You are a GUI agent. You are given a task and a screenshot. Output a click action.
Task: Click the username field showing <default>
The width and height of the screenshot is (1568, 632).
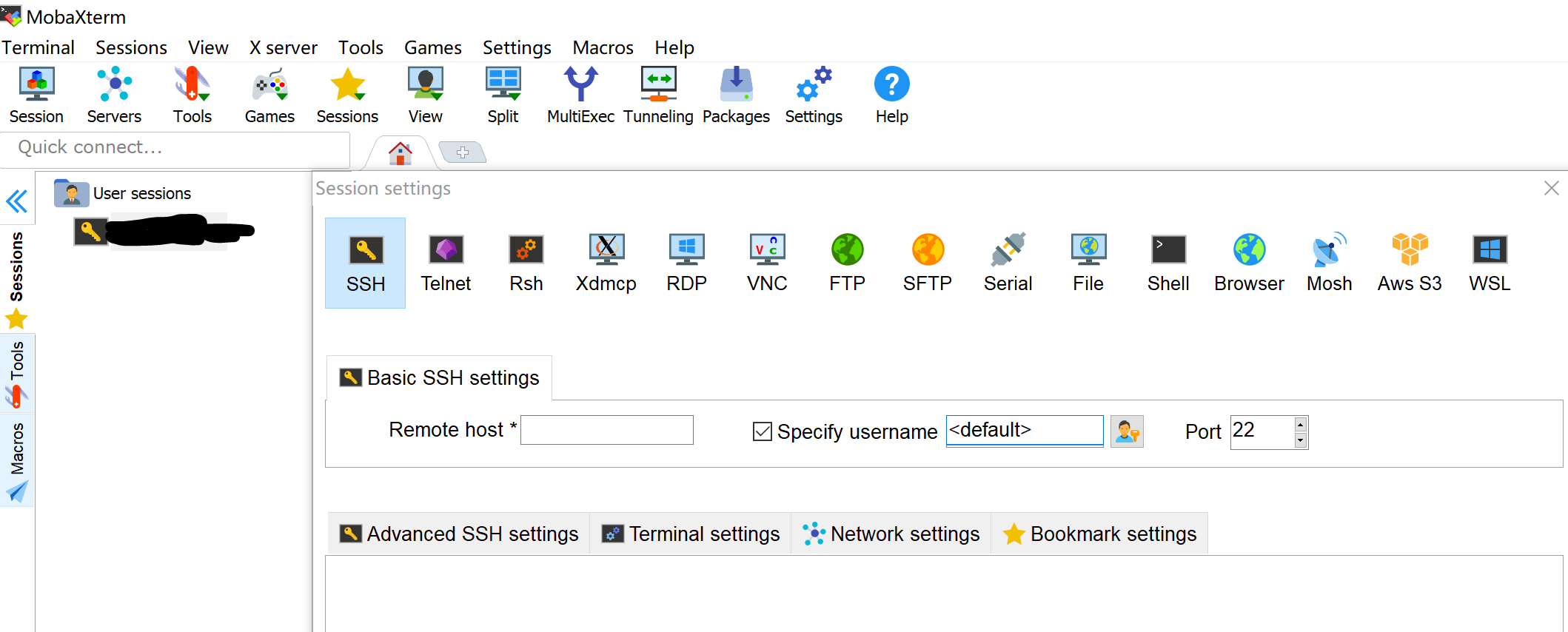(1025, 430)
